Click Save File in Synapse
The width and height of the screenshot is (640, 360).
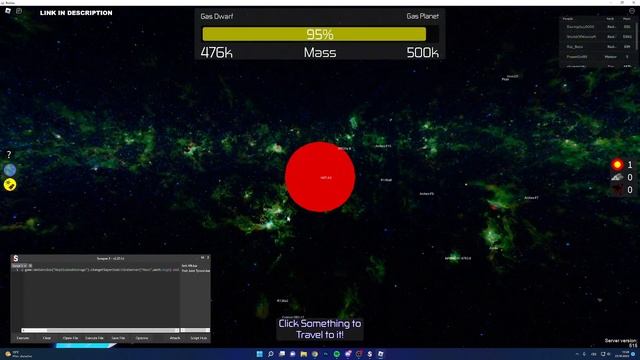tap(118, 338)
